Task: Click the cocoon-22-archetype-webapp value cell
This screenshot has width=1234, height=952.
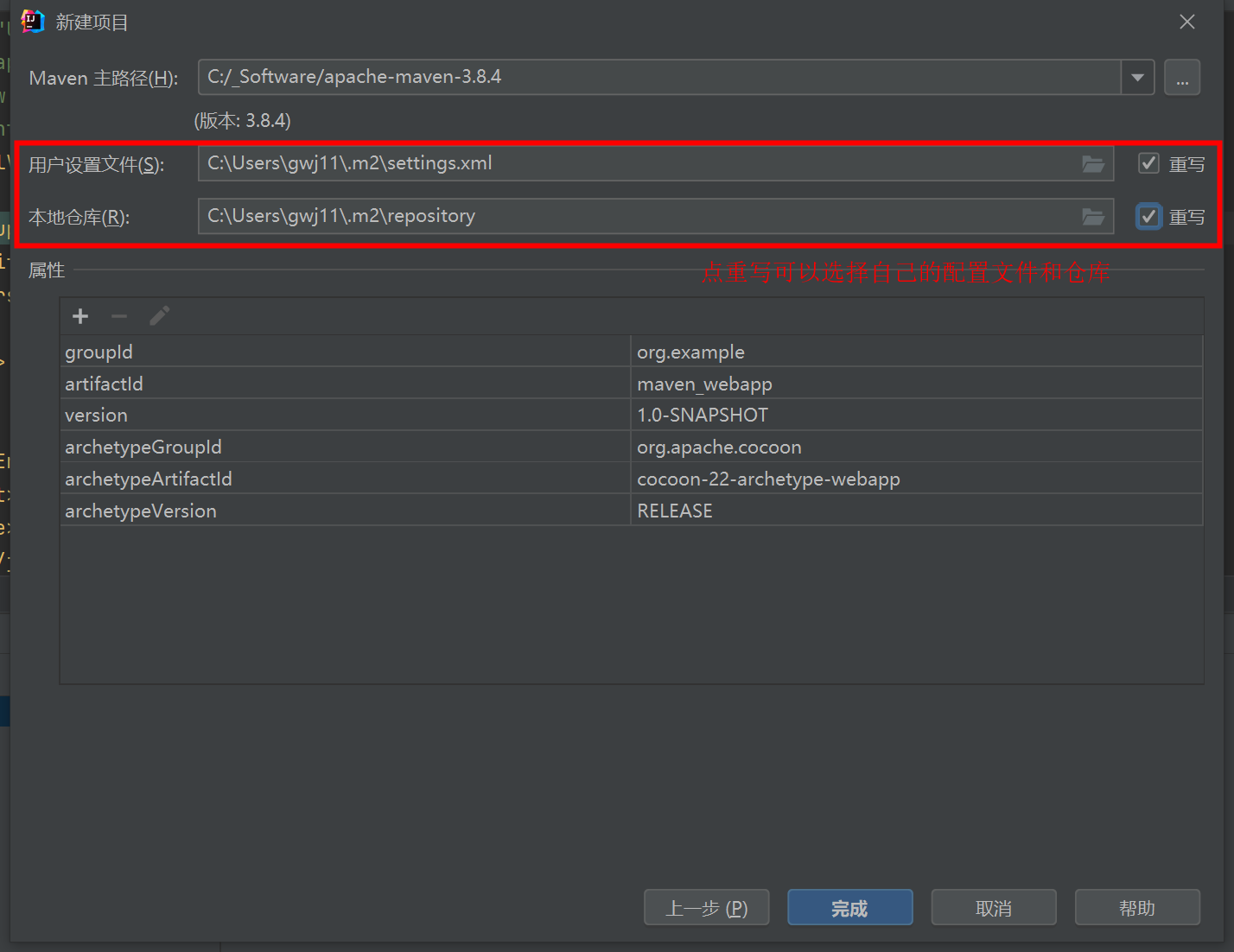Action: pos(917,479)
